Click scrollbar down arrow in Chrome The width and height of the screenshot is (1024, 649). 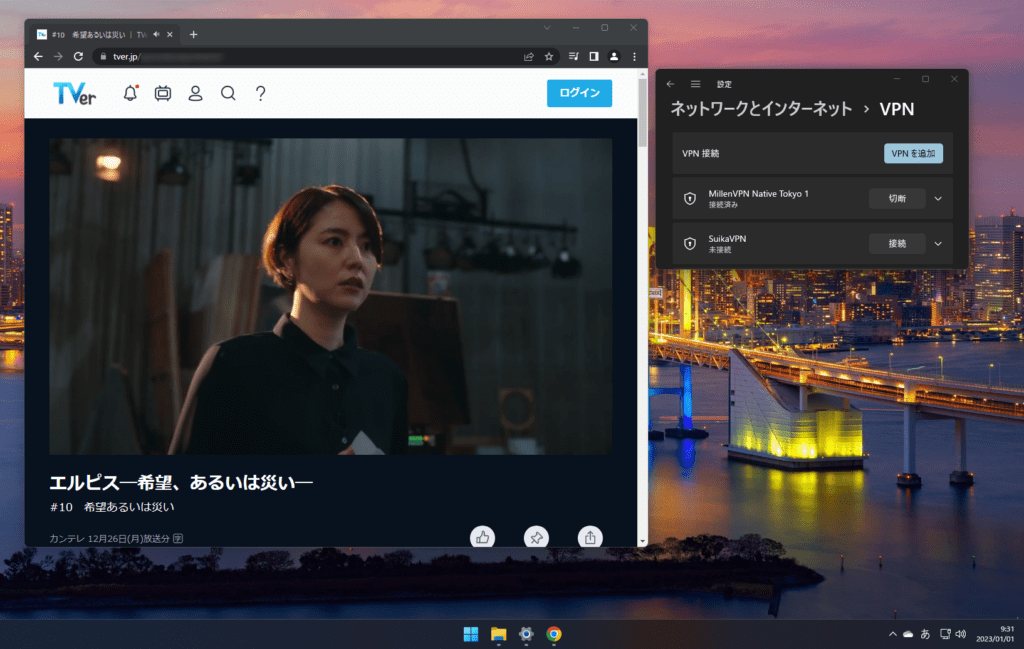coord(643,541)
